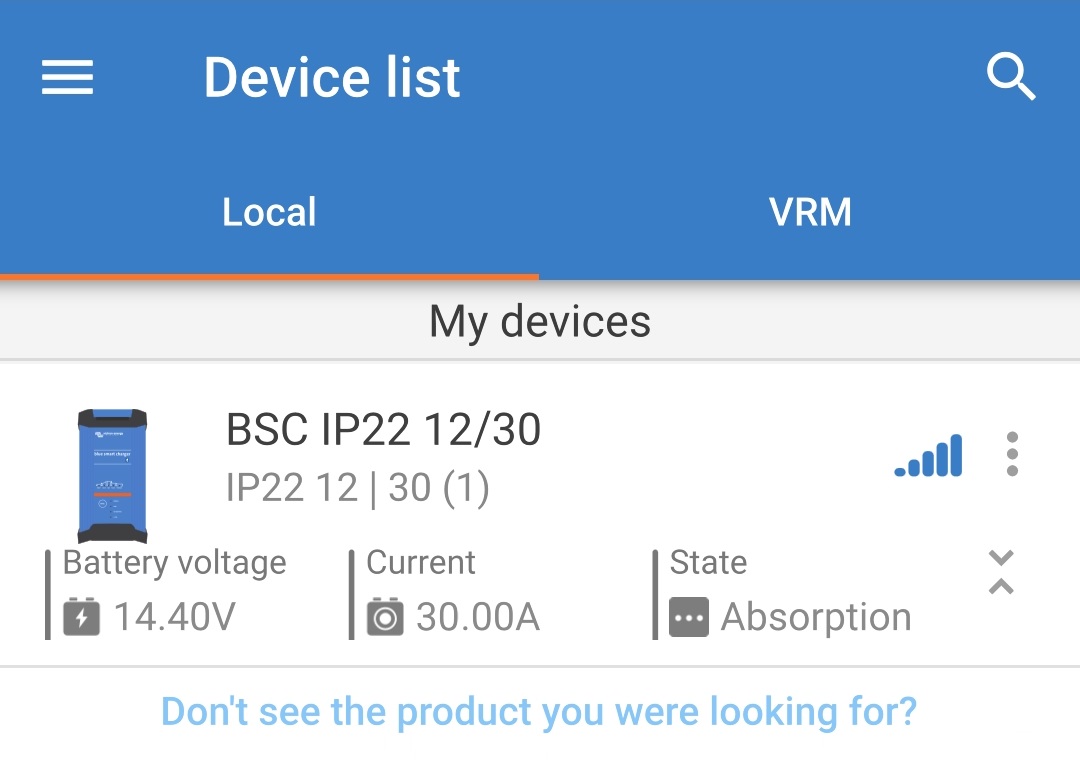Click the IP22 12 | 30 subtitle
This screenshot has width=1080, height=760.
point(357,488)
